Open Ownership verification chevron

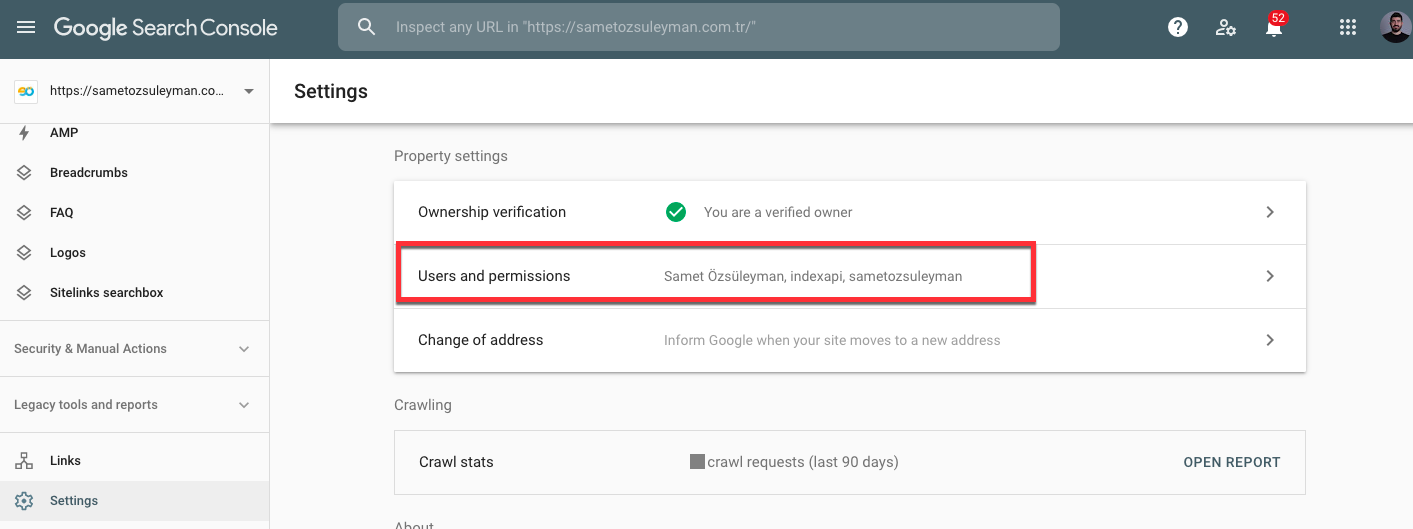1270,212
